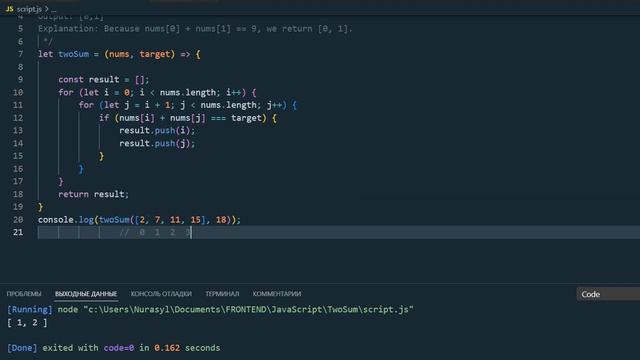
Task: Click the [Running] label in the output
Action: [x=30, y=310]
